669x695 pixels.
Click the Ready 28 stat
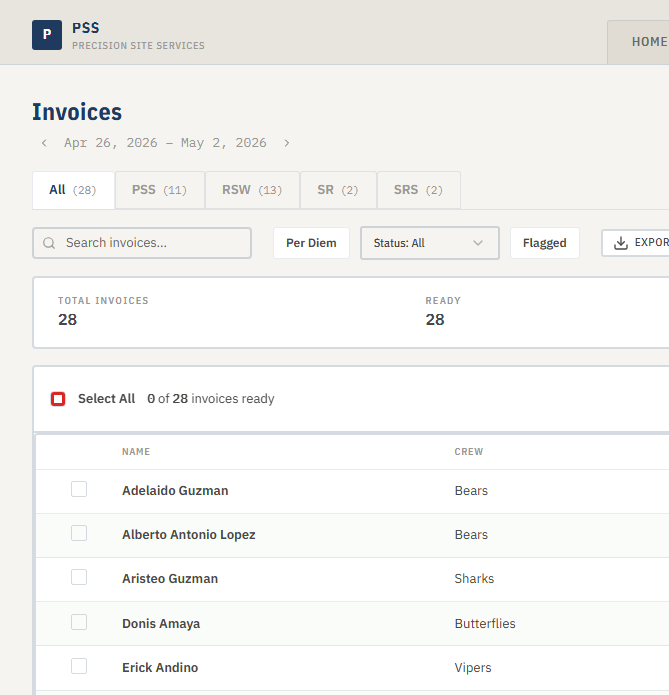click(x=443, y=312)
